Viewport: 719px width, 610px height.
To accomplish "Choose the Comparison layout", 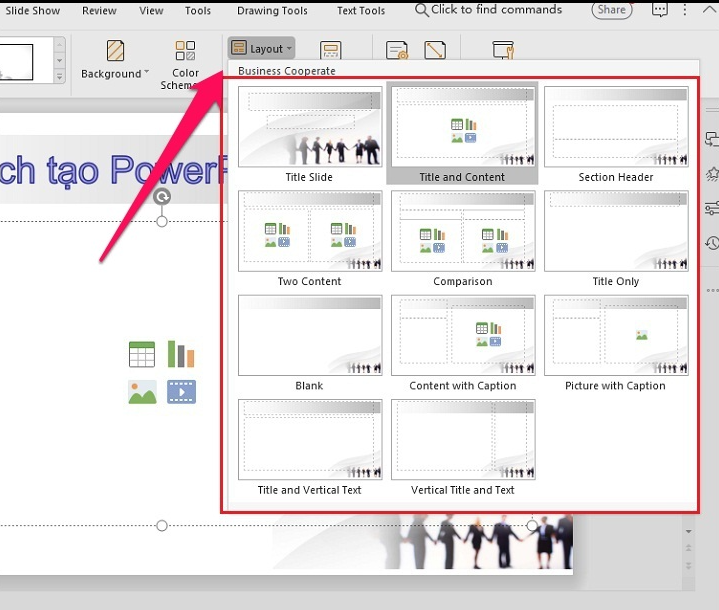I will [x=463, y=239].
